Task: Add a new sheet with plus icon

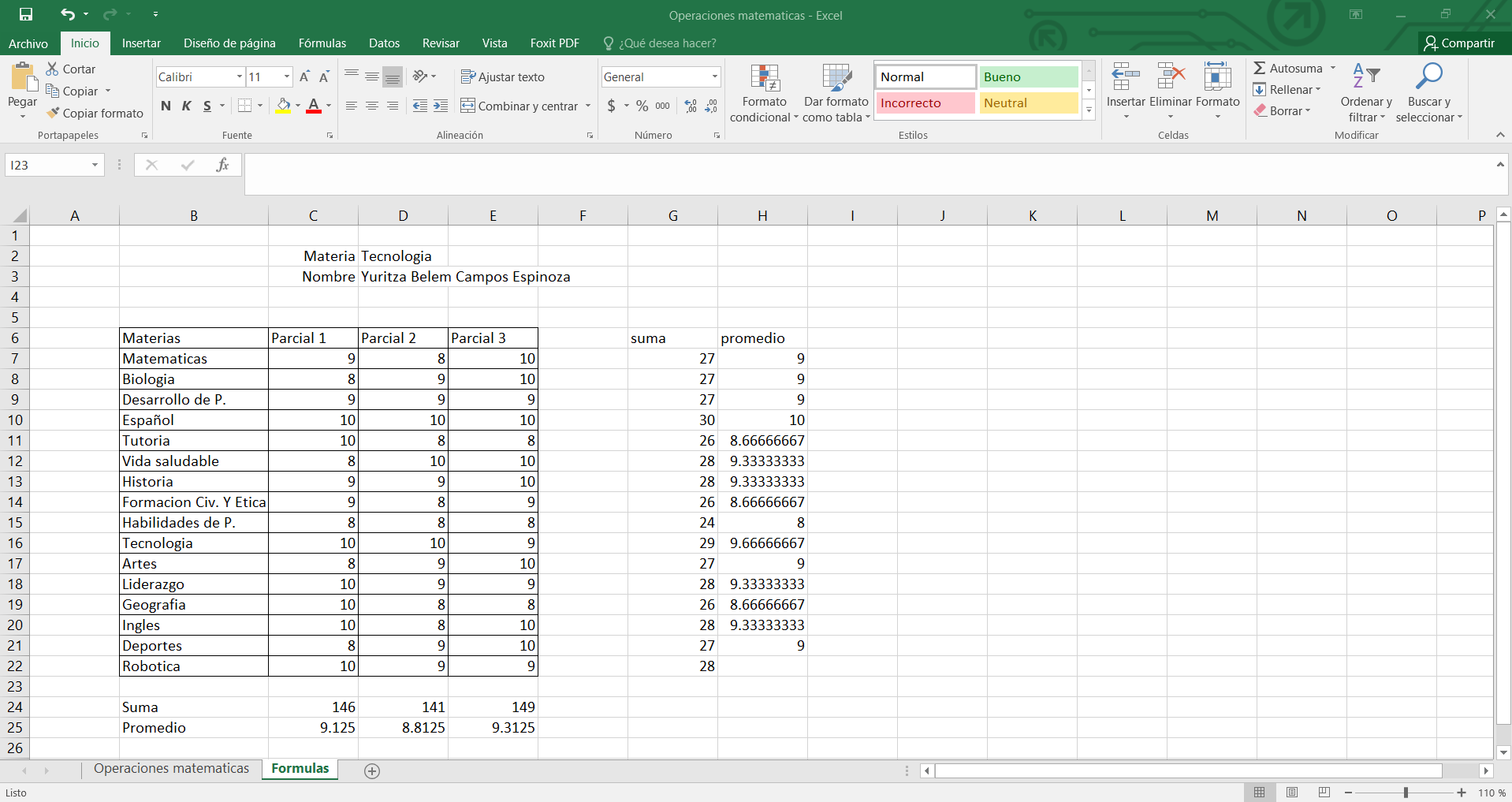Action: click(x=372, y=770)
